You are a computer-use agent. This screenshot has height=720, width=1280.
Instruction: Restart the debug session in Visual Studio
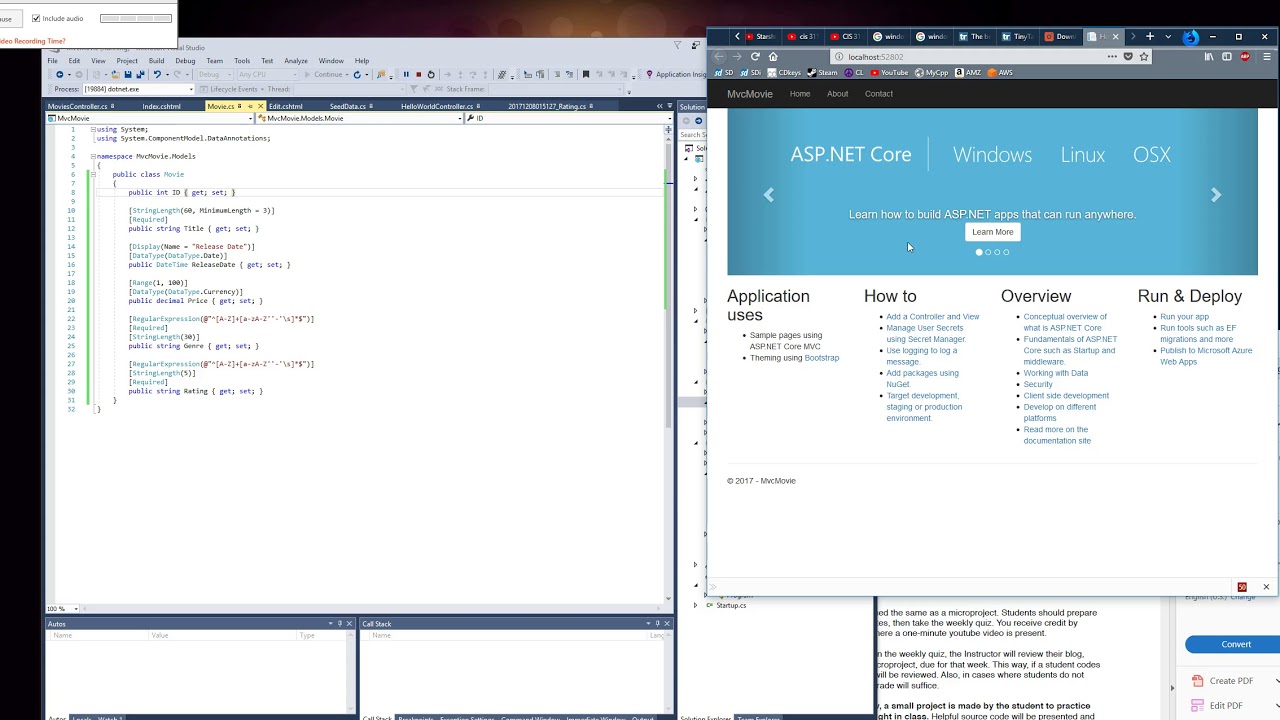click(x=431, y=74)
